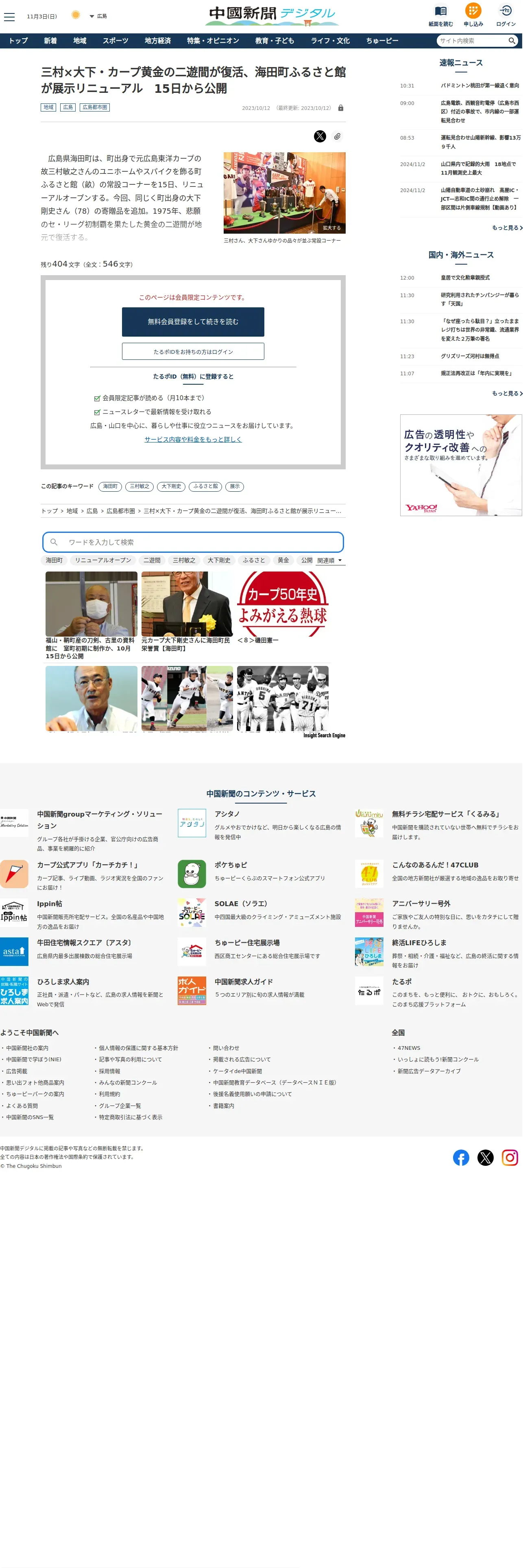Viewport: 523px width, 1568px height.
Task: Click the 求人ガイド orange logo
Action: point(192,990)
